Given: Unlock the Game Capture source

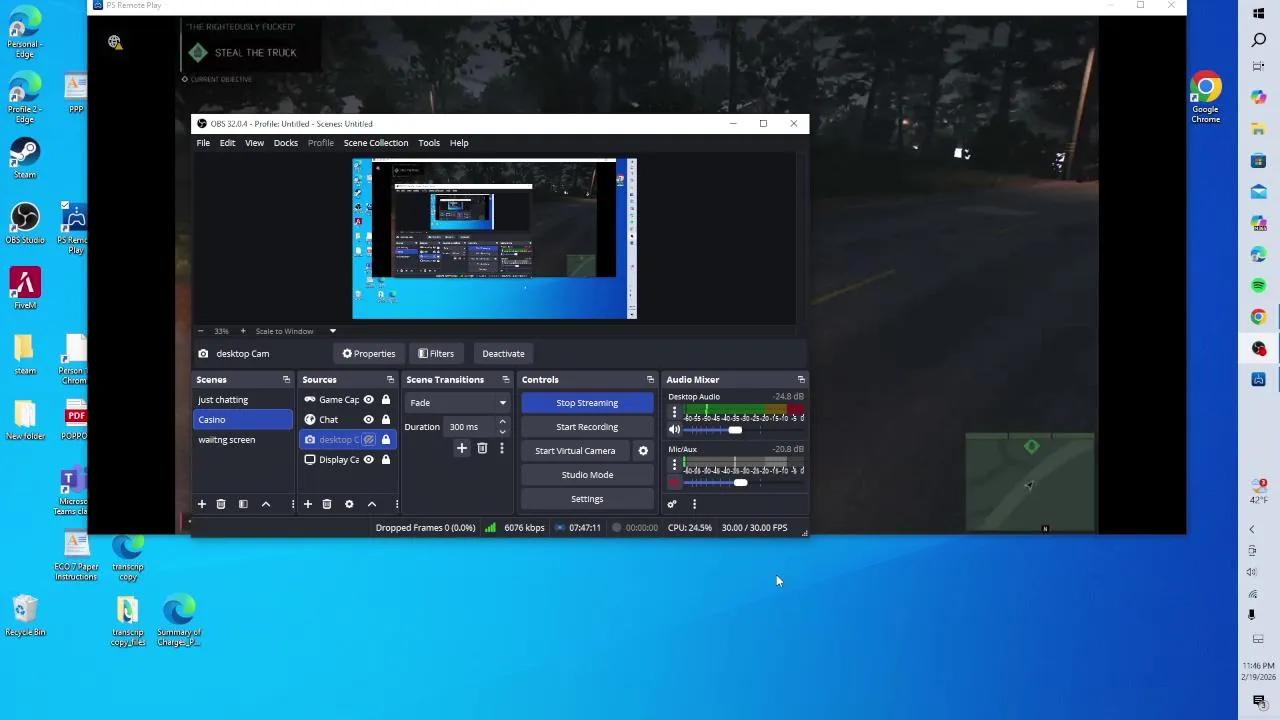Looking at the screenshot, I should [x=386, y=400].
